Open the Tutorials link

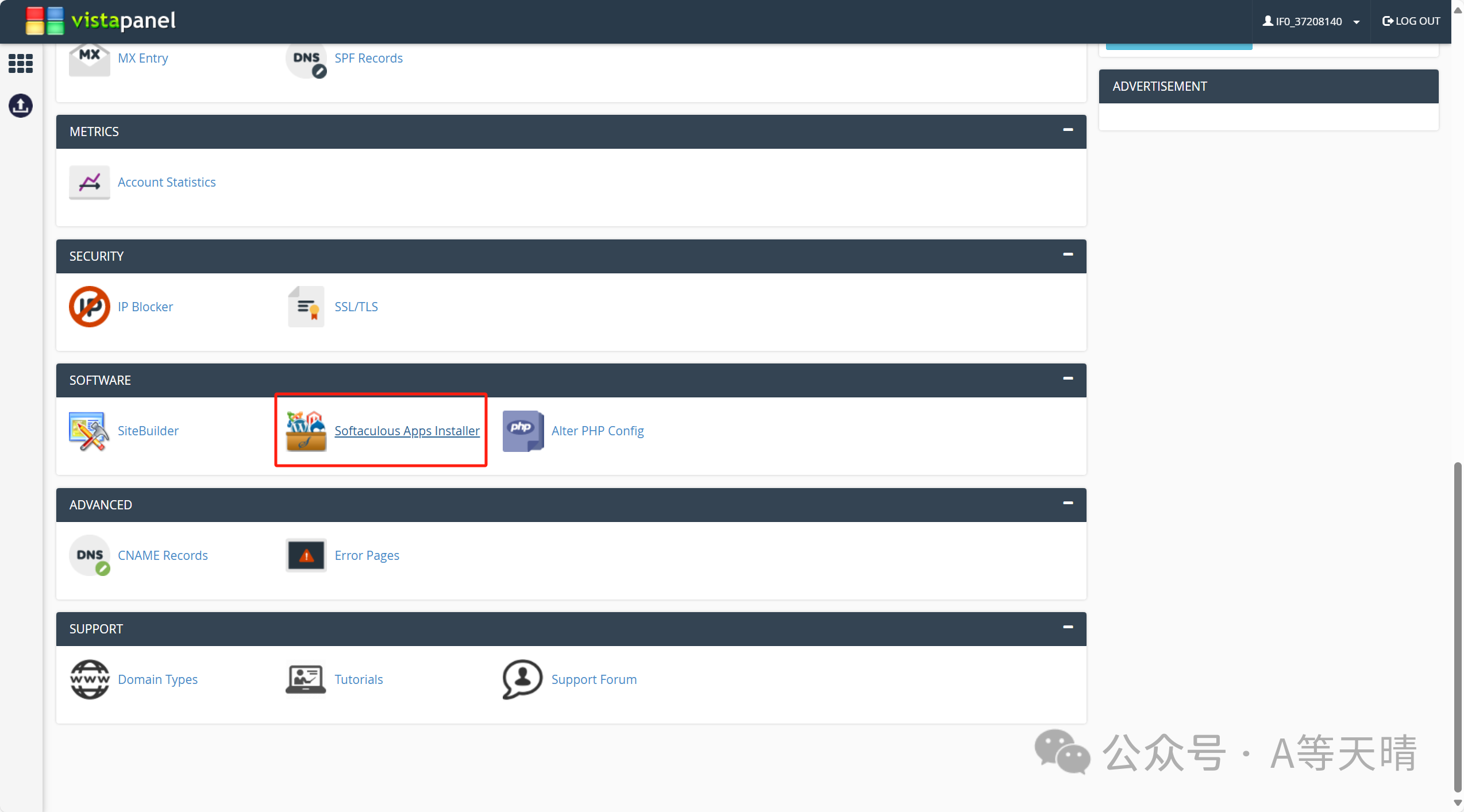click(x=359, y=679)
